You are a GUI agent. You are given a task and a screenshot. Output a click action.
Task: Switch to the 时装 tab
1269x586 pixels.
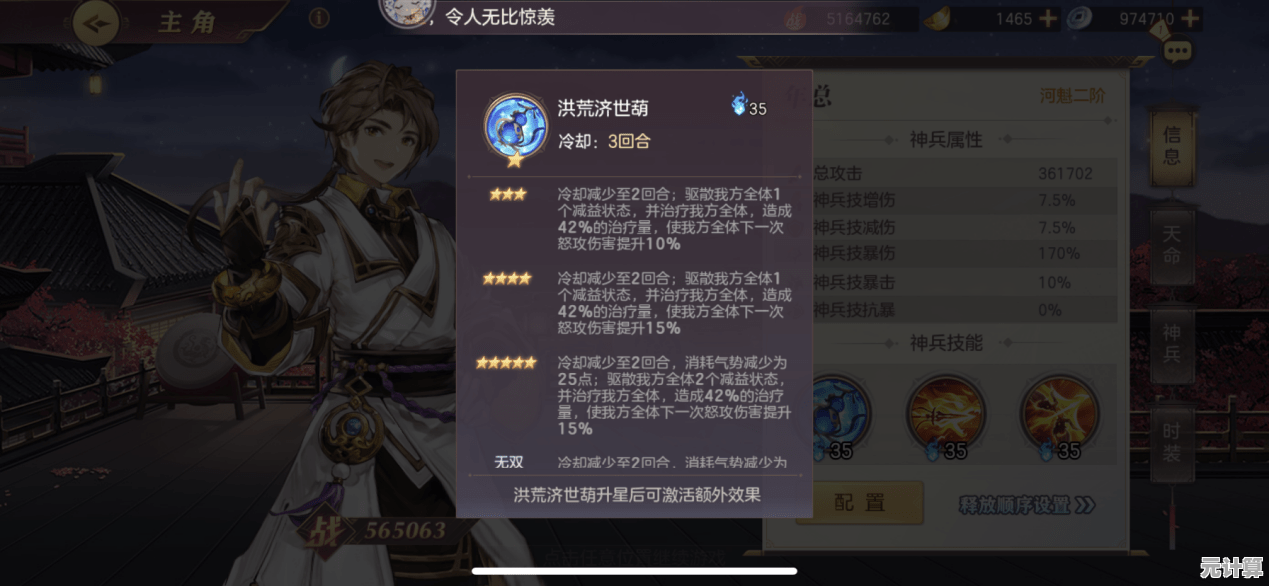click(1172, 441)
